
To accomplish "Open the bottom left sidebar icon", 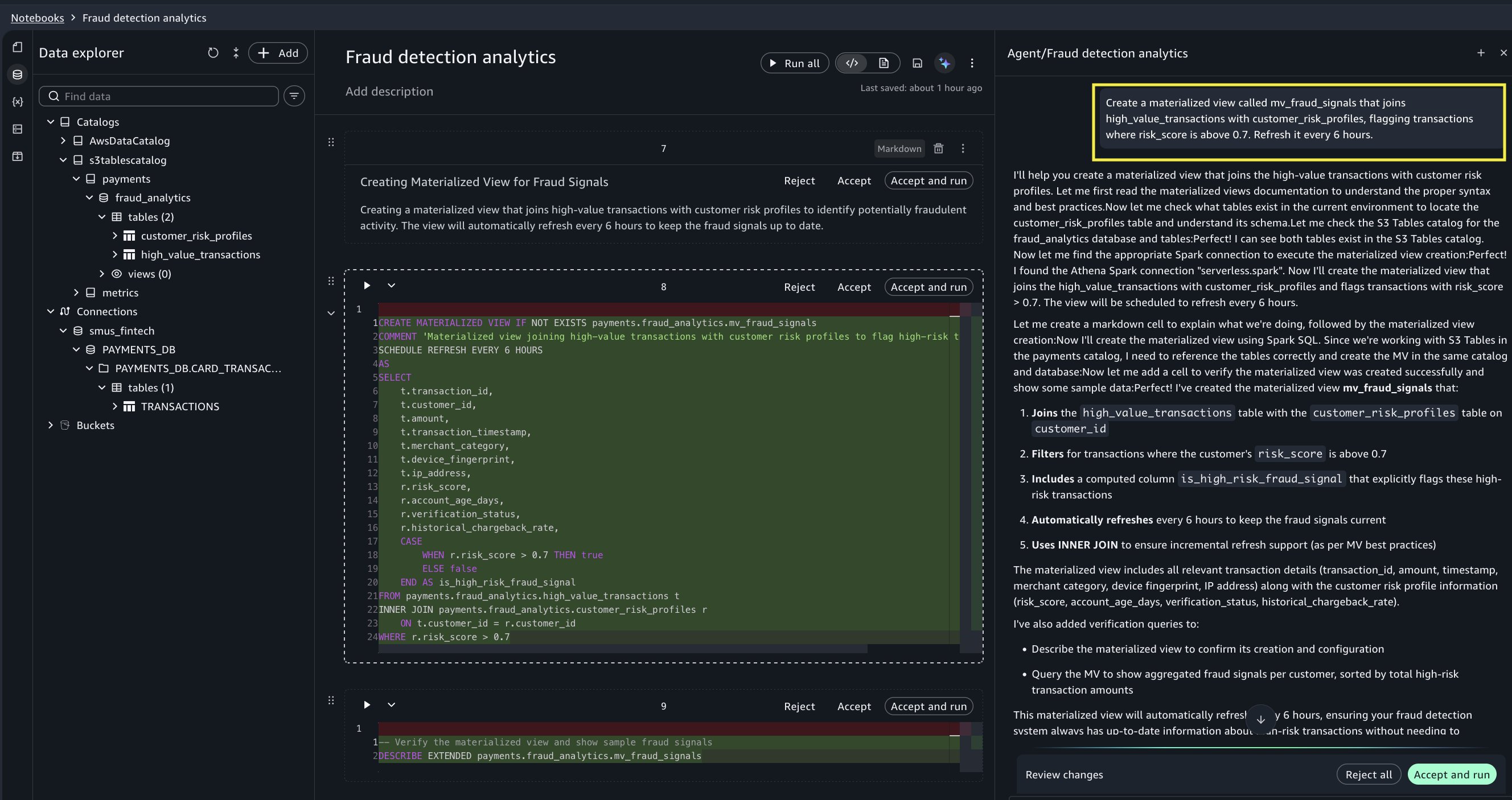I will pos(18,156).
